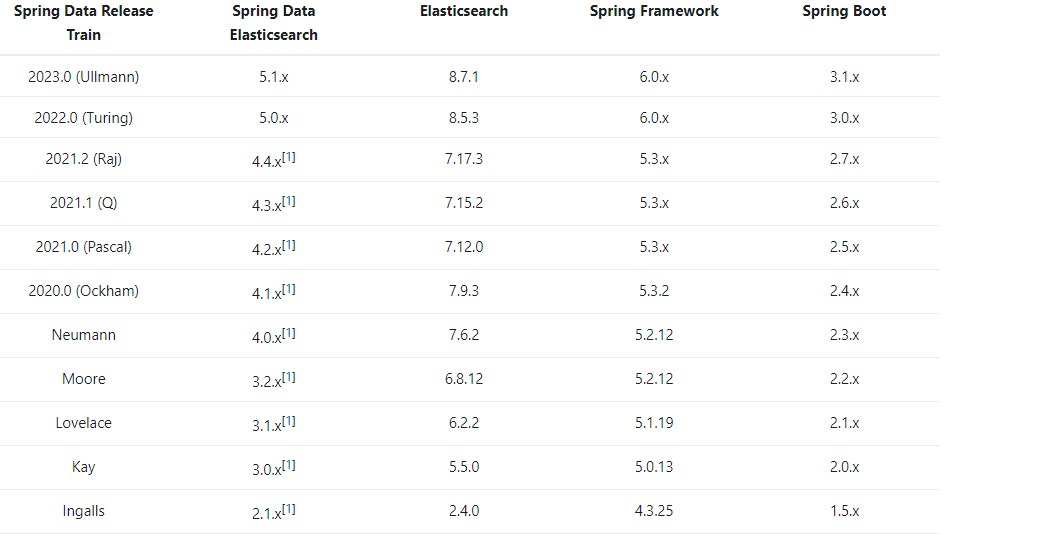The height and width of the screenshot is (534, 1058).
Task: Open footnote [1] next to 4.3.x
Action: (x=289, y=201)
